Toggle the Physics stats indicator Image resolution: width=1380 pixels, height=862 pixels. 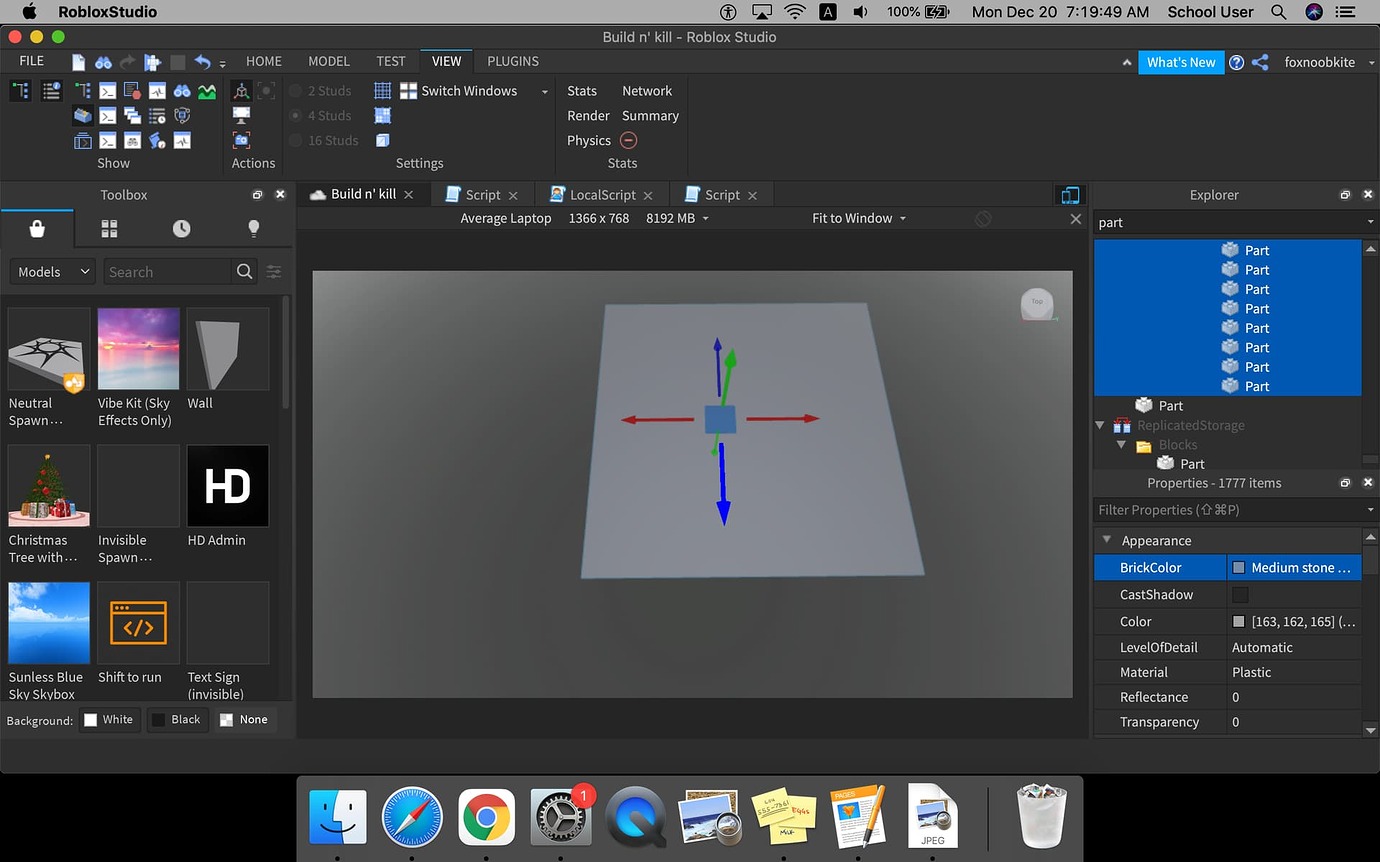point(628,140)
